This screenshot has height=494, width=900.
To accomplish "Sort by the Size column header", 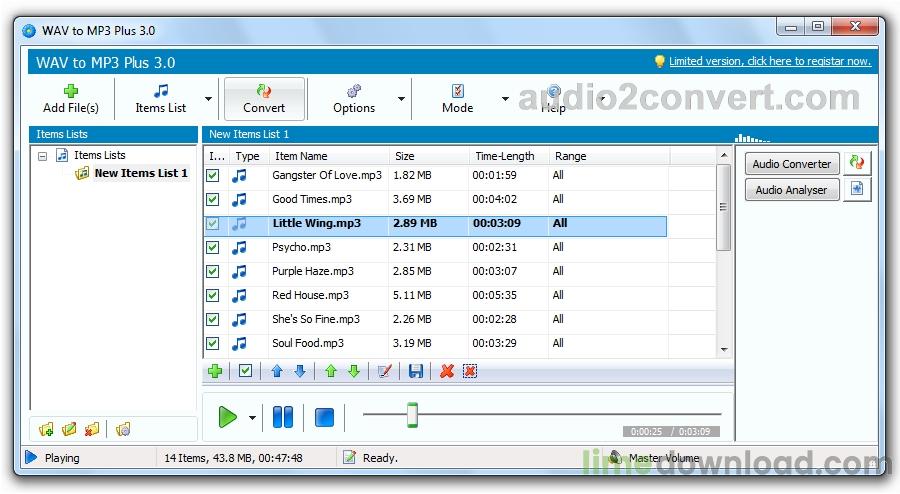I will 428,156.
